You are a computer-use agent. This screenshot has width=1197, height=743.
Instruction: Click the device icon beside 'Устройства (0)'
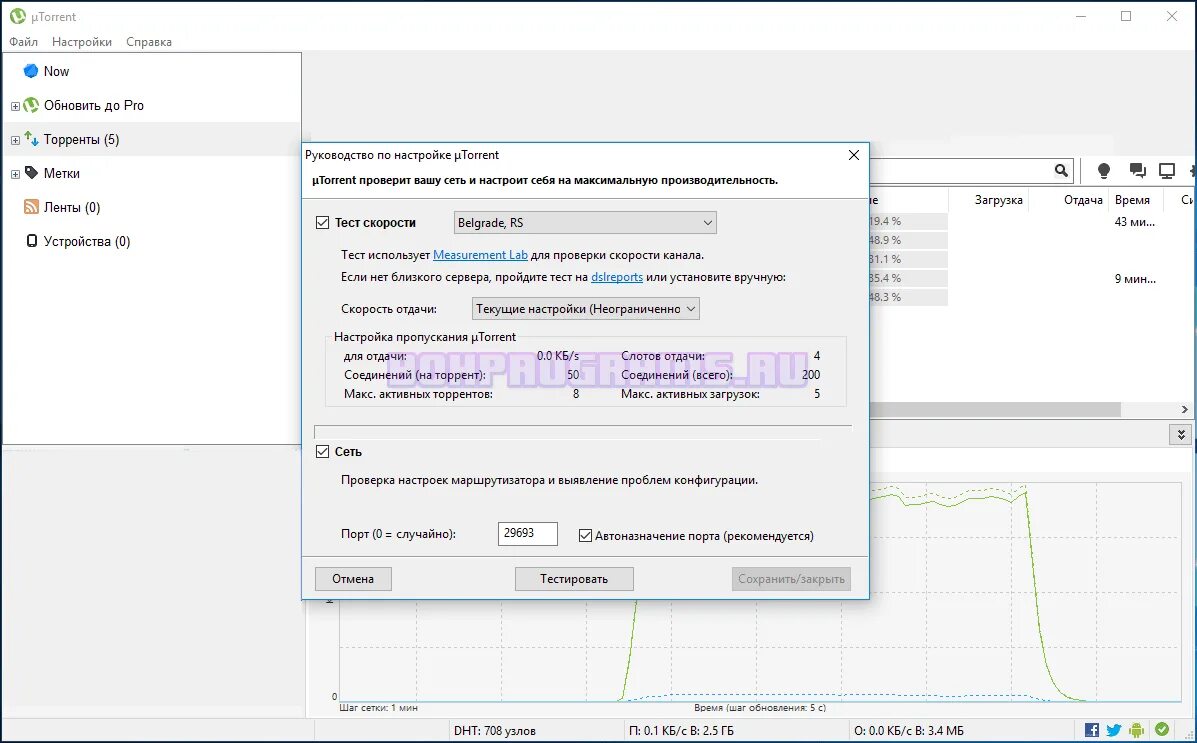[31, 241]
